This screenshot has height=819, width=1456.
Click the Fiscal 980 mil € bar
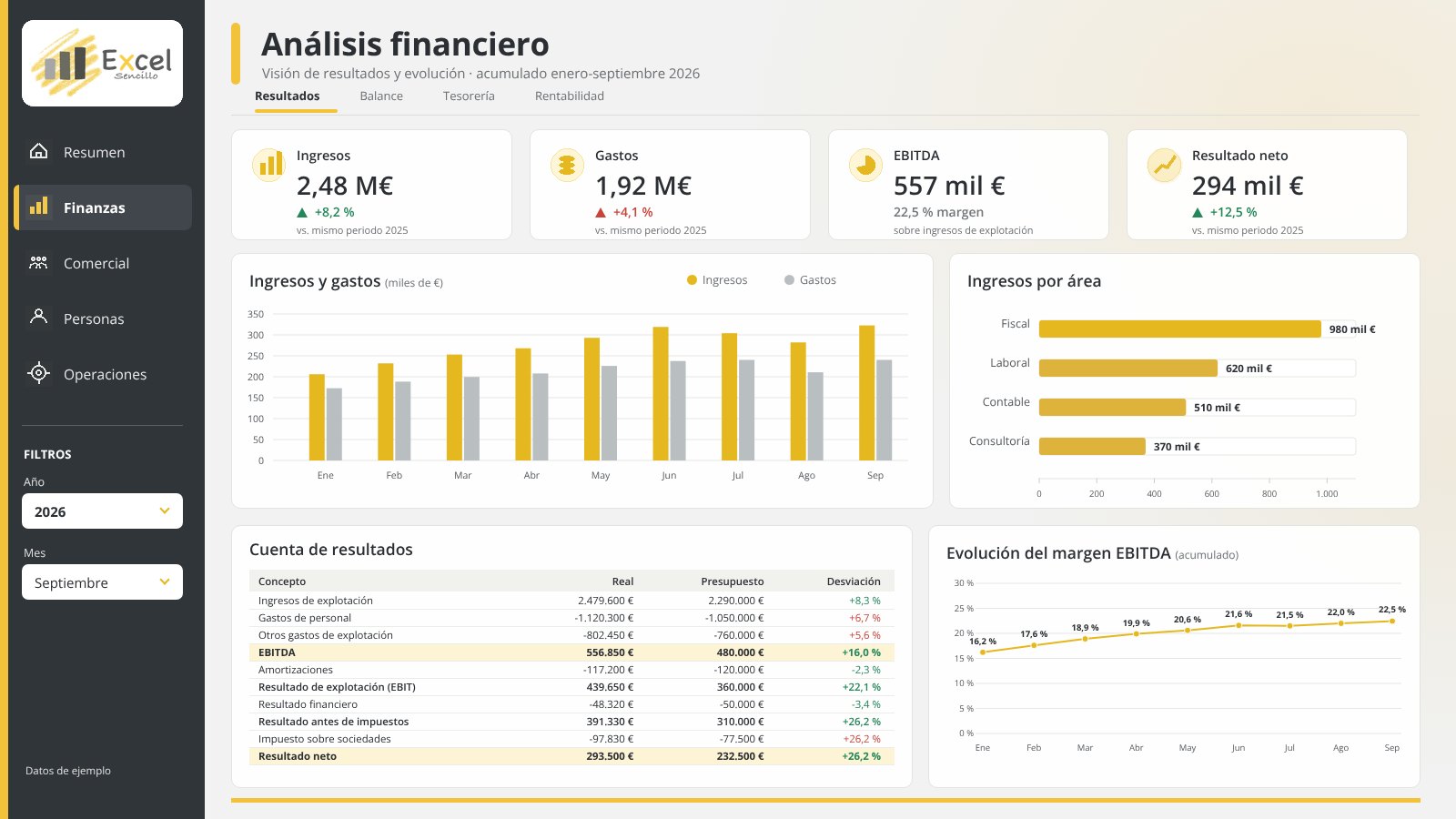coord(1179,329)
